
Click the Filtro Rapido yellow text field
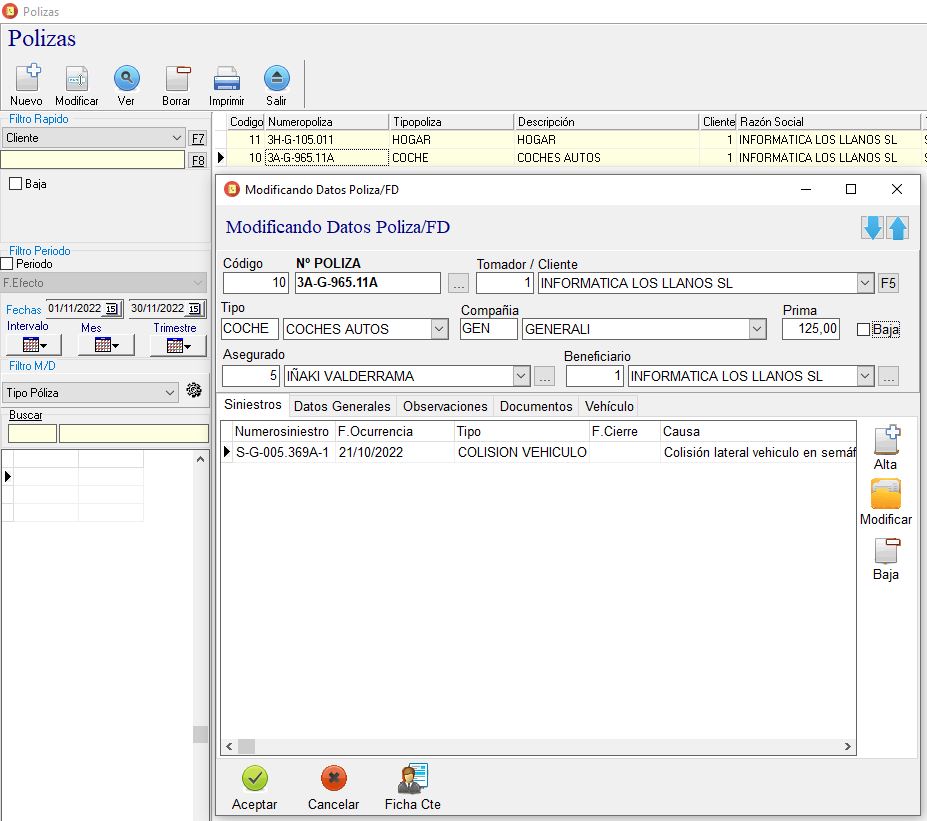coord(93,160)
